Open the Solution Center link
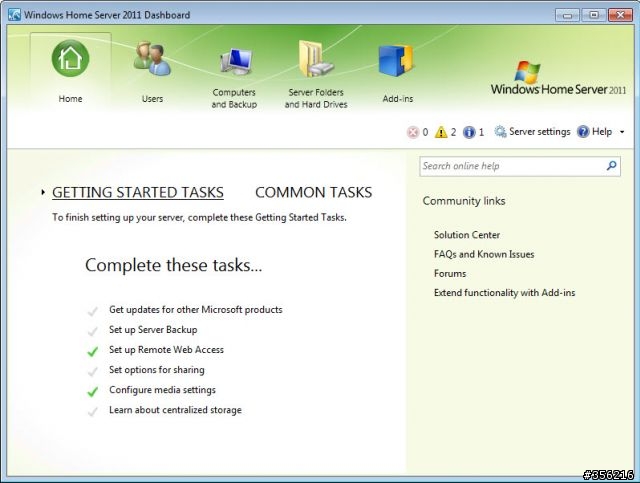This screenshot has height=483, width=640. pyautogui.click(x=467, y=235)
